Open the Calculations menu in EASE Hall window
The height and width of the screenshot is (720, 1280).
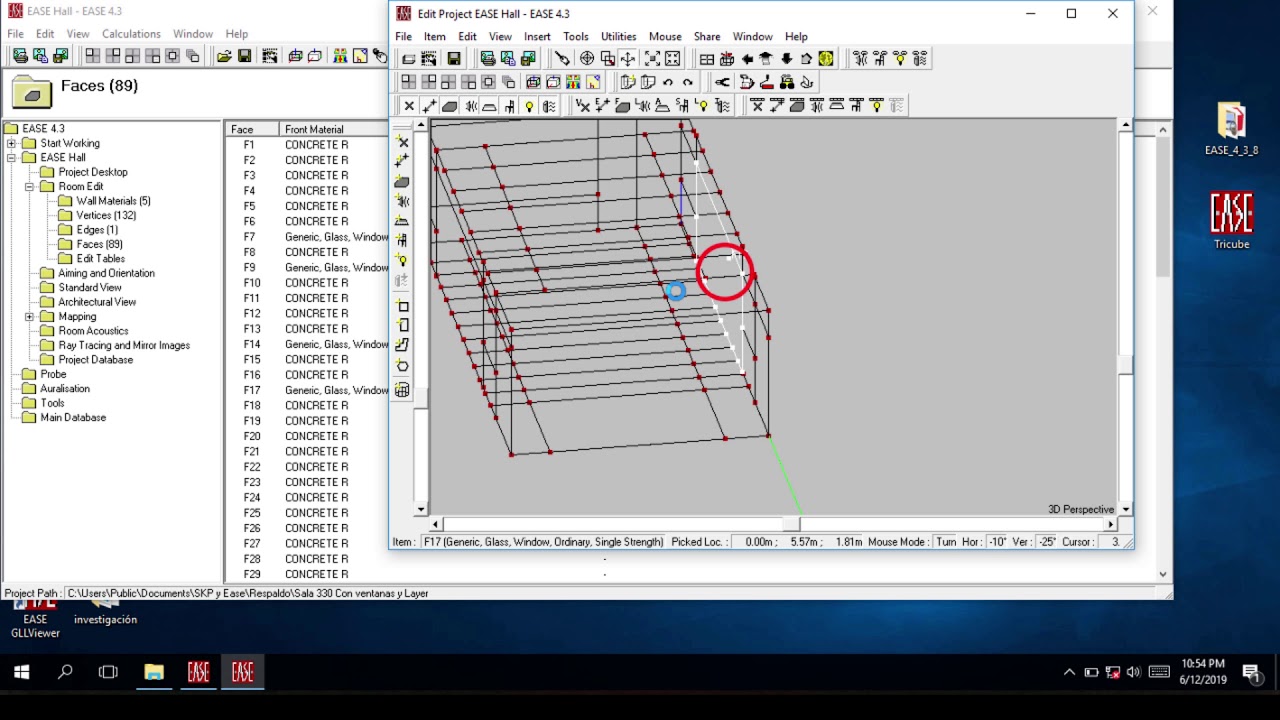[131, 34]
